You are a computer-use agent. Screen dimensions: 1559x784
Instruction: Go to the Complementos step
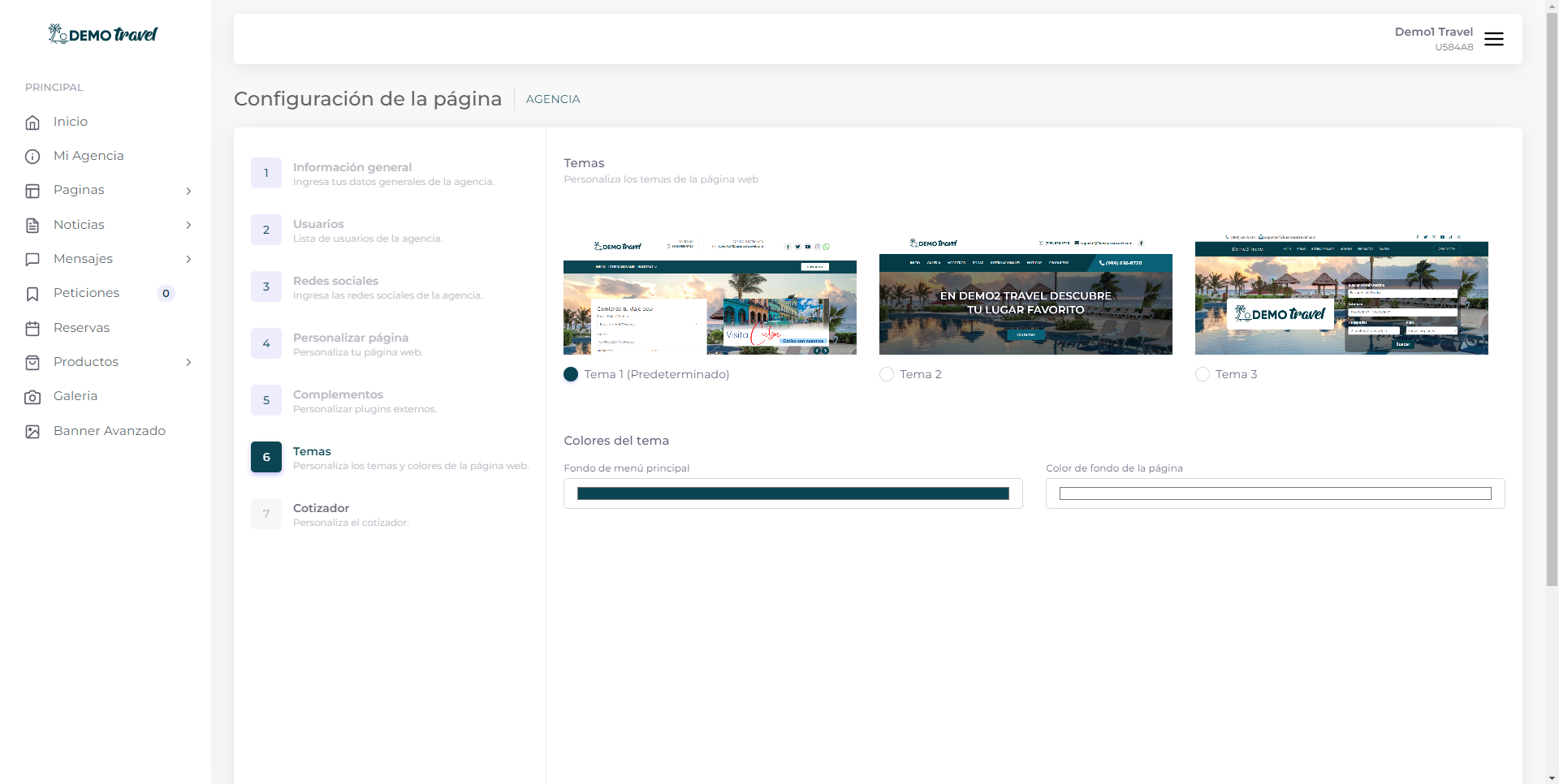[338, 394]
